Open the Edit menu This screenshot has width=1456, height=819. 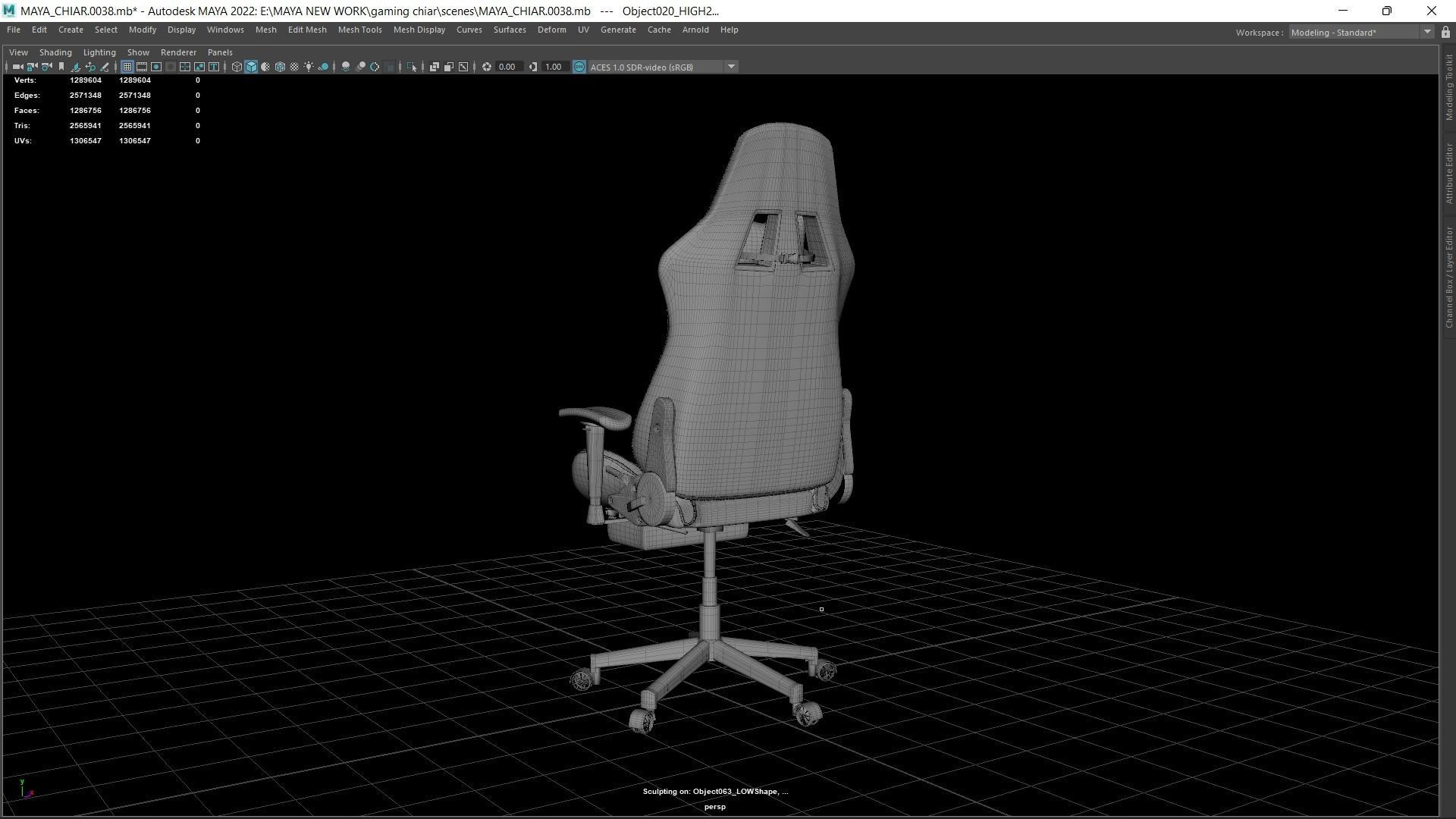tap(39, 30)
